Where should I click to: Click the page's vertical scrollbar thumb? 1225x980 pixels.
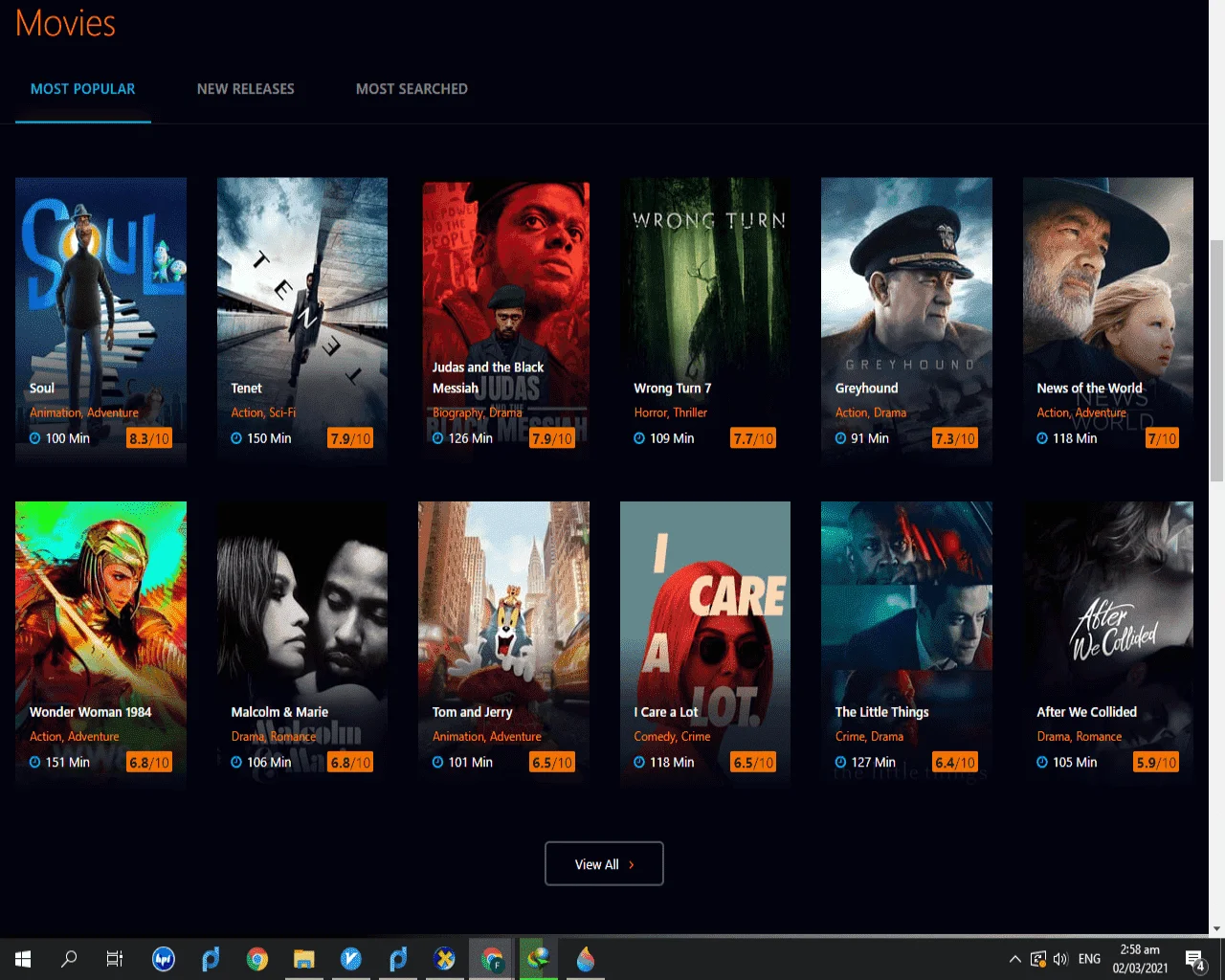(x=1216, y=361)
